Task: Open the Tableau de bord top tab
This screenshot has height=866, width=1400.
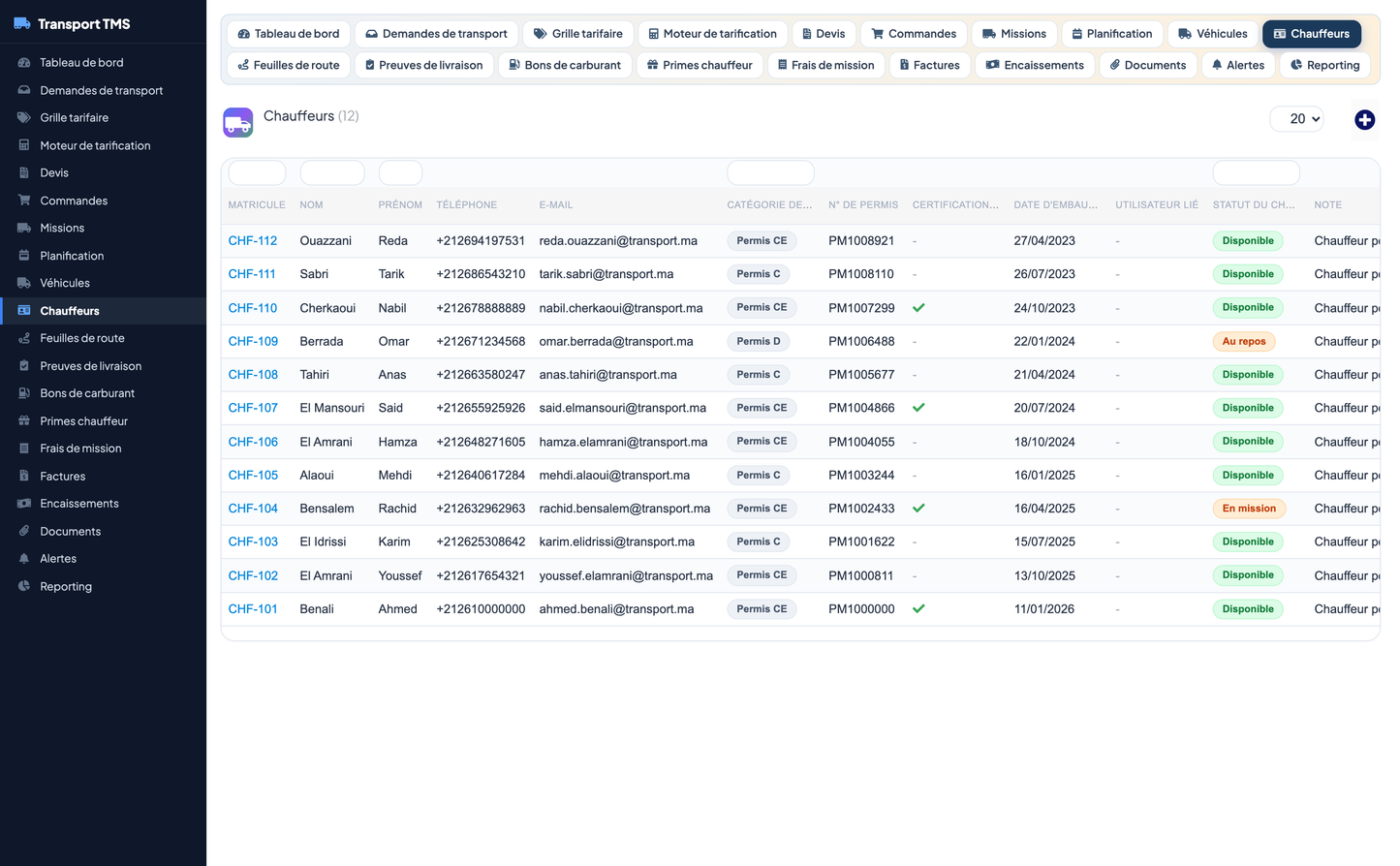Action: pos(289,34)
